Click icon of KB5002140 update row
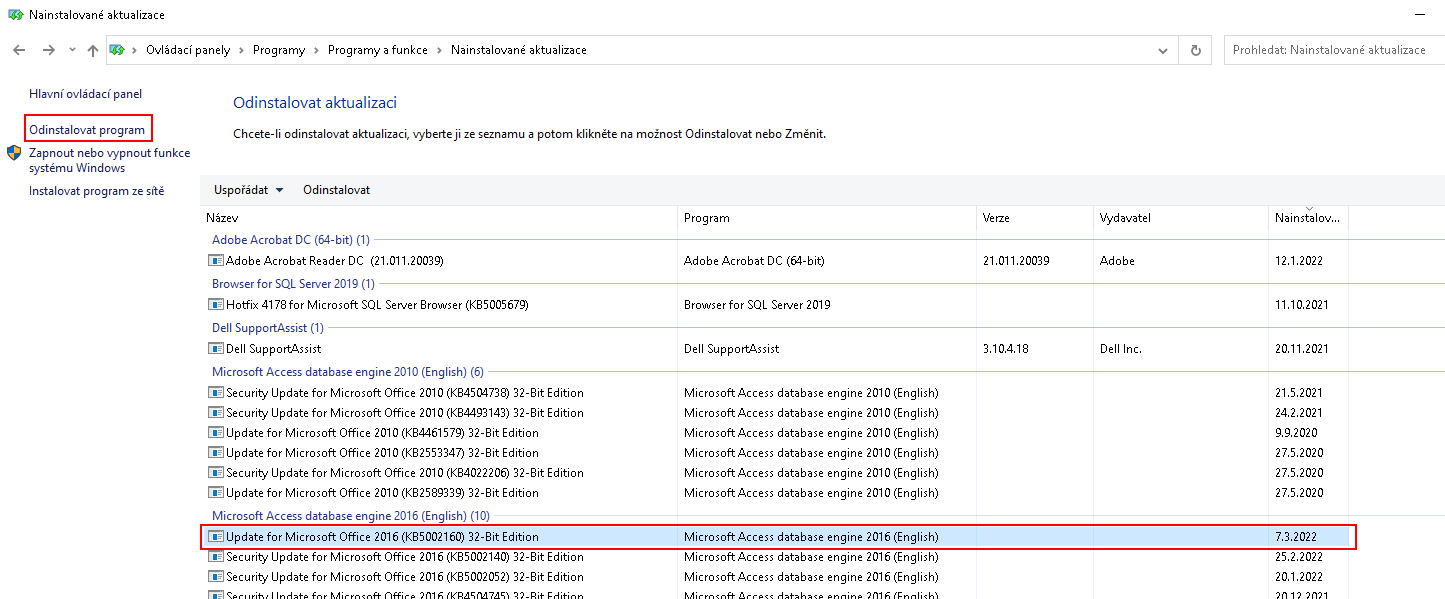1445x599 pixels. coord(216,557)
